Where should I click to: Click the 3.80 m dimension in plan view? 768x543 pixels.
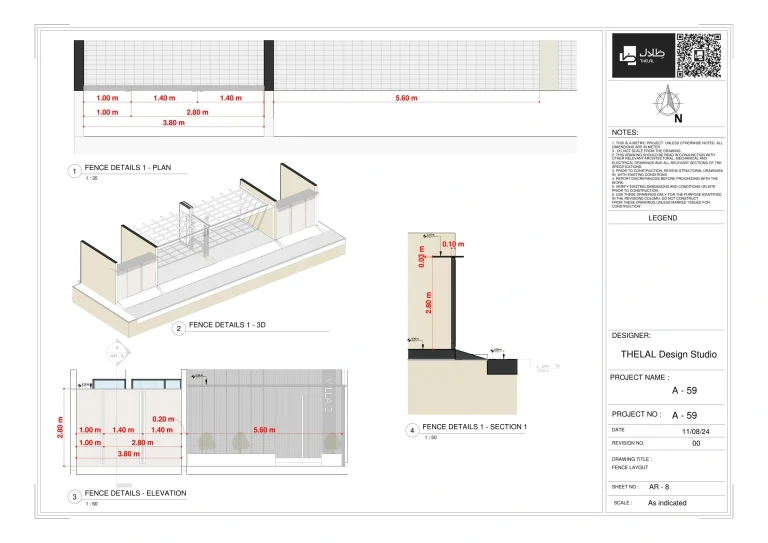pyautogui.click(x=173, y=123)
